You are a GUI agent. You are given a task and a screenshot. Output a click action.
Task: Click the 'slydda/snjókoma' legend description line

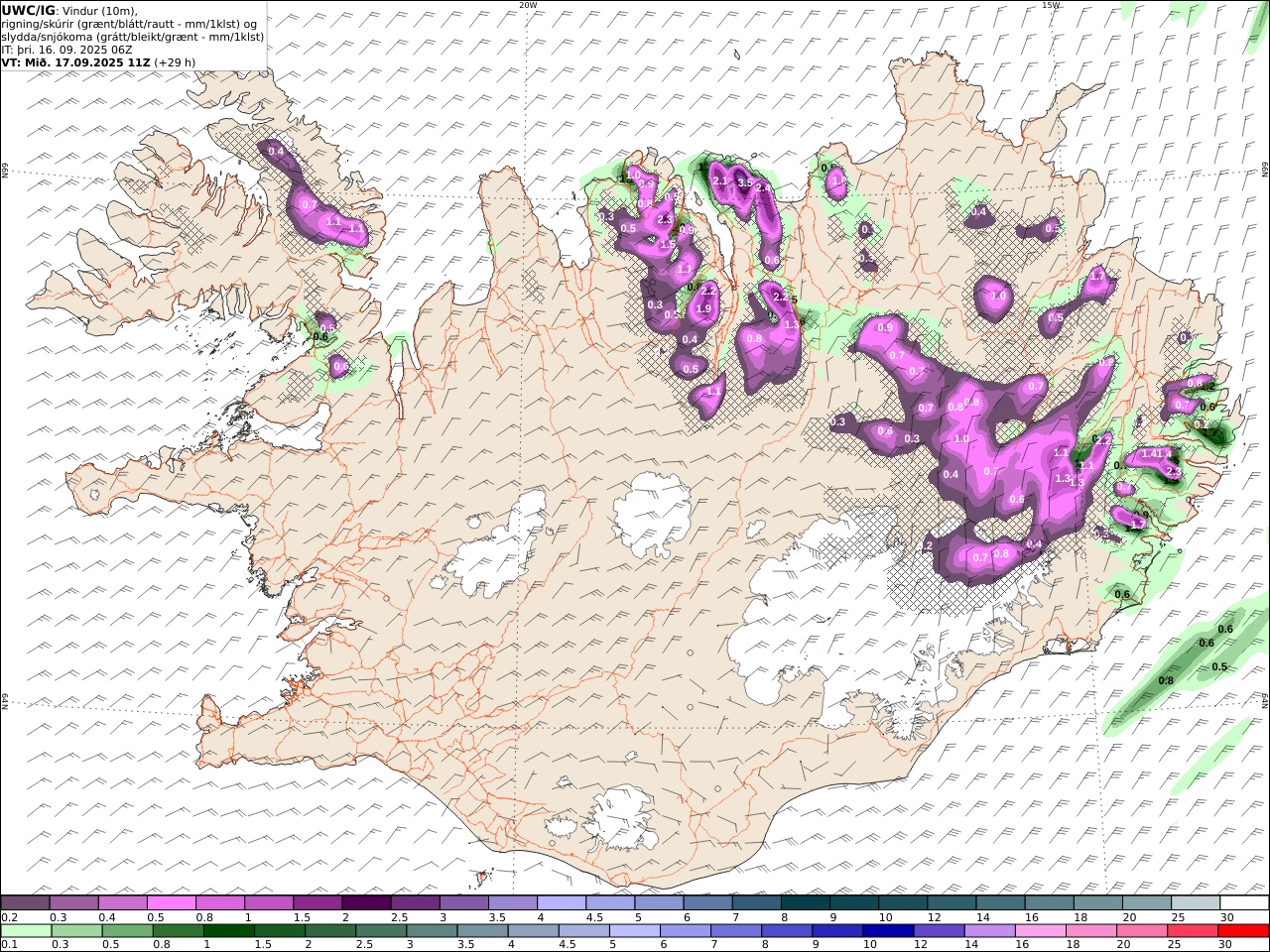[x=133, y=37]
